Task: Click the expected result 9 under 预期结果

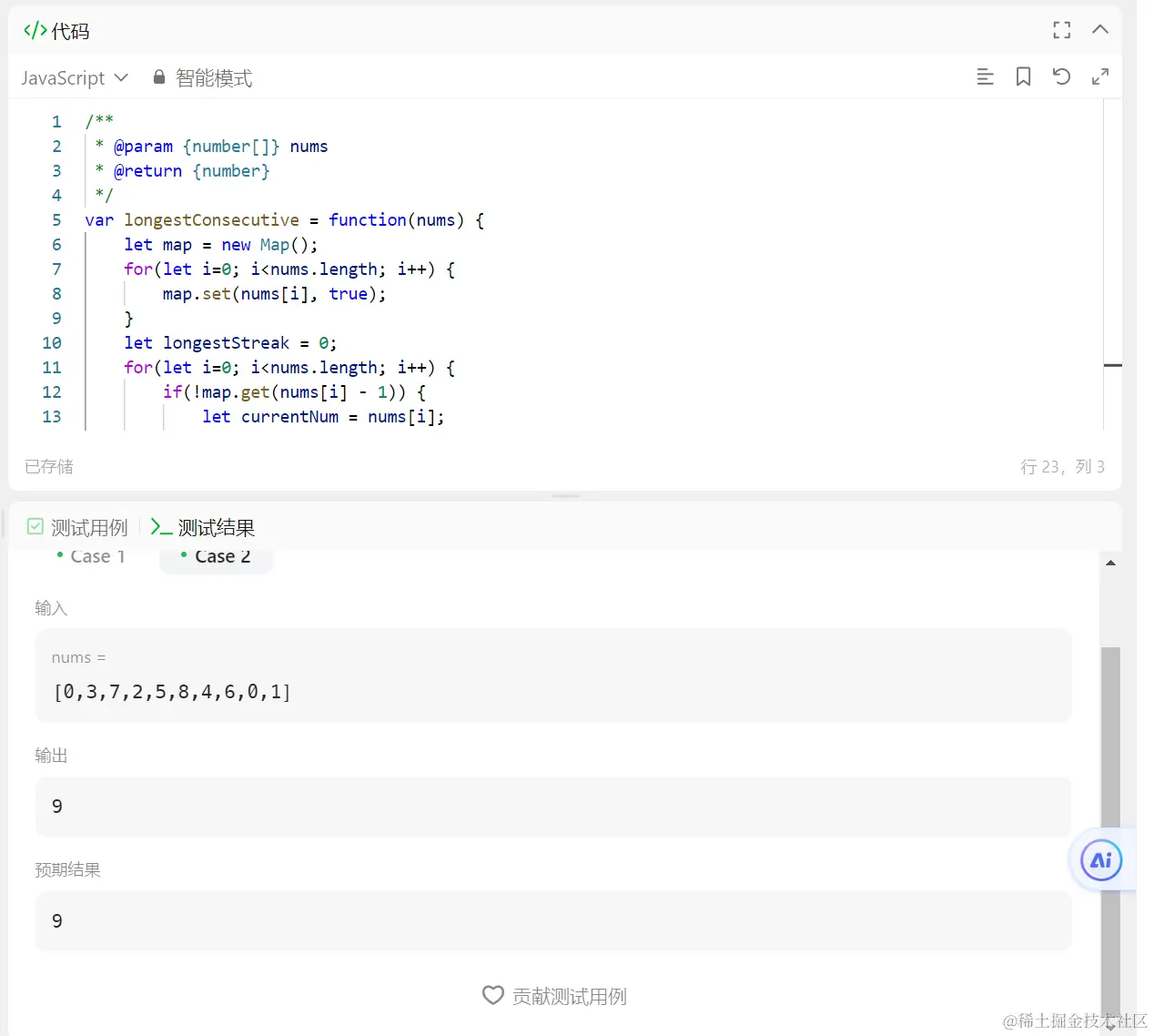Action: pos(553,921)
